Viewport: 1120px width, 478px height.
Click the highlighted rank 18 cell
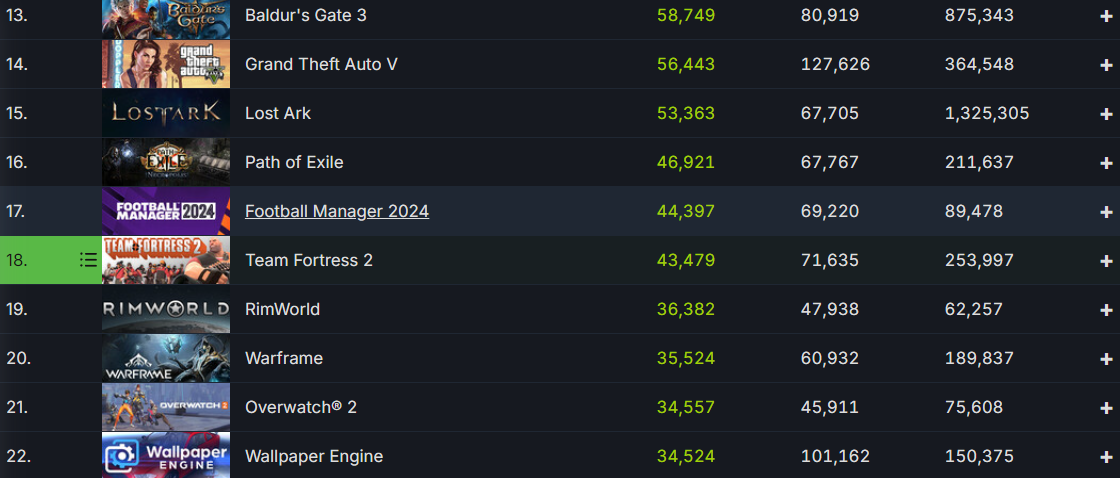(x=30, y=260)
